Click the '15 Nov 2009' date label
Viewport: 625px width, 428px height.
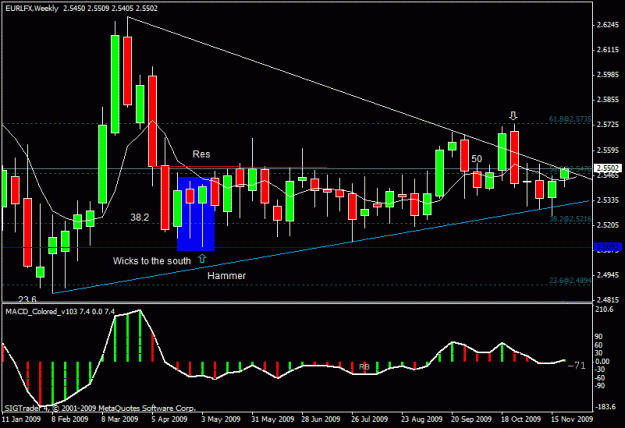(572, 419)
